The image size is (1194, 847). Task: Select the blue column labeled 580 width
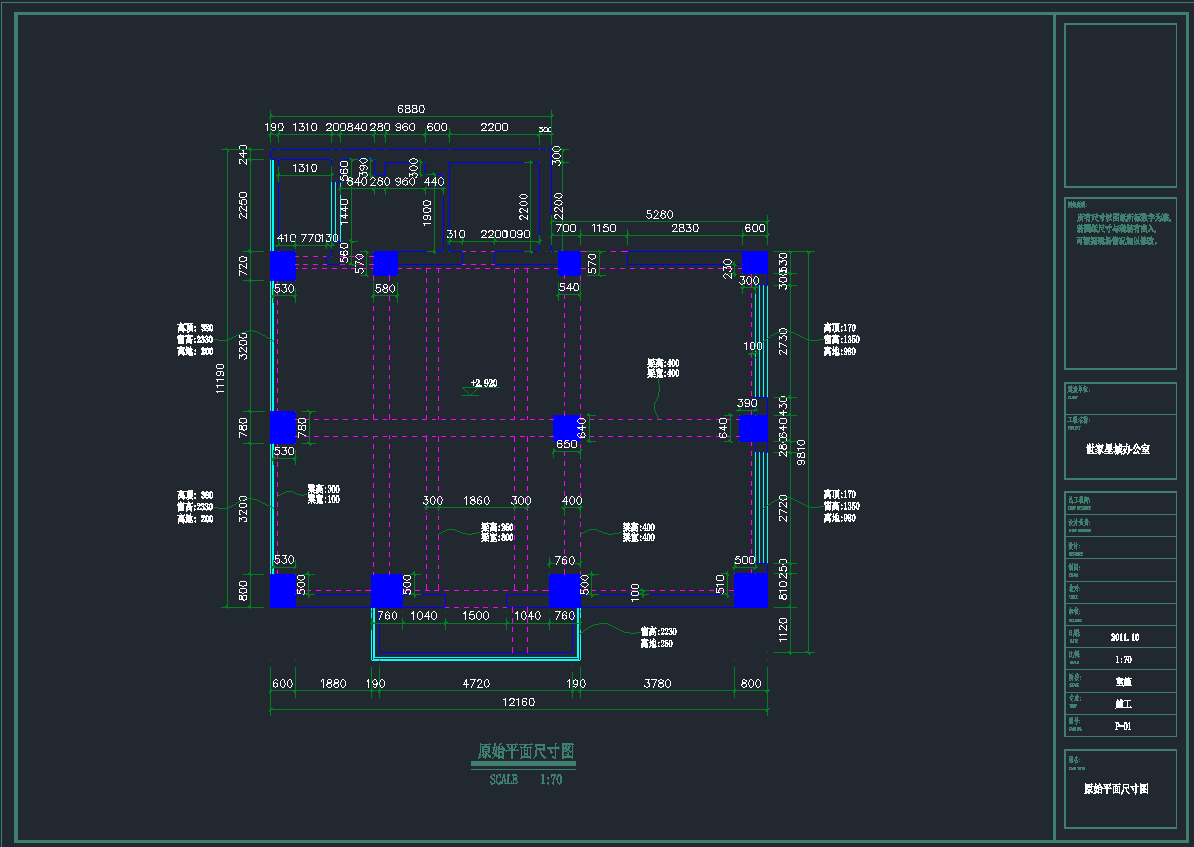(385, 264)
